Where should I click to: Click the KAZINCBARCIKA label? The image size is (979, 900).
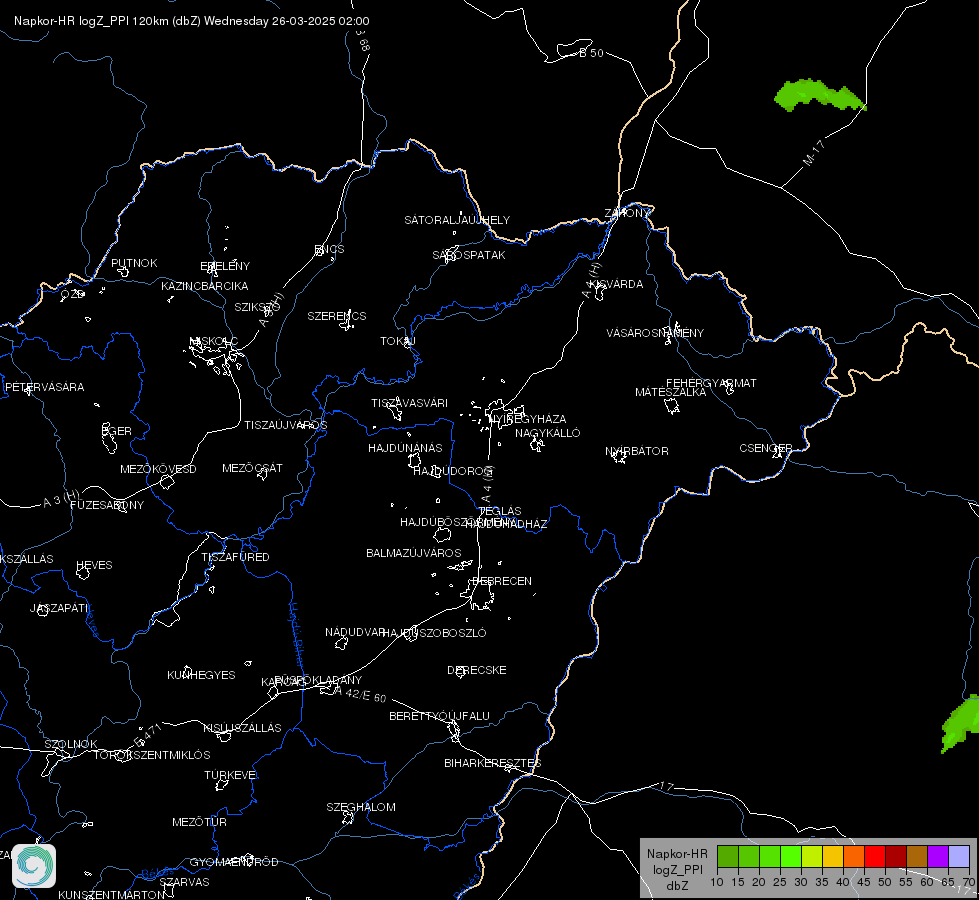click(205, 286)
